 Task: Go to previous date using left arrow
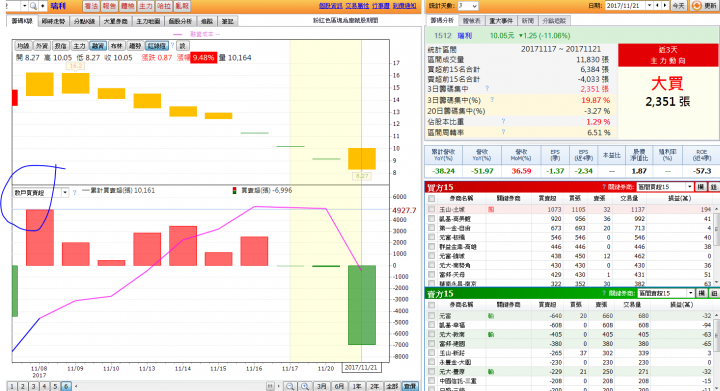click(x=658, y=6)
